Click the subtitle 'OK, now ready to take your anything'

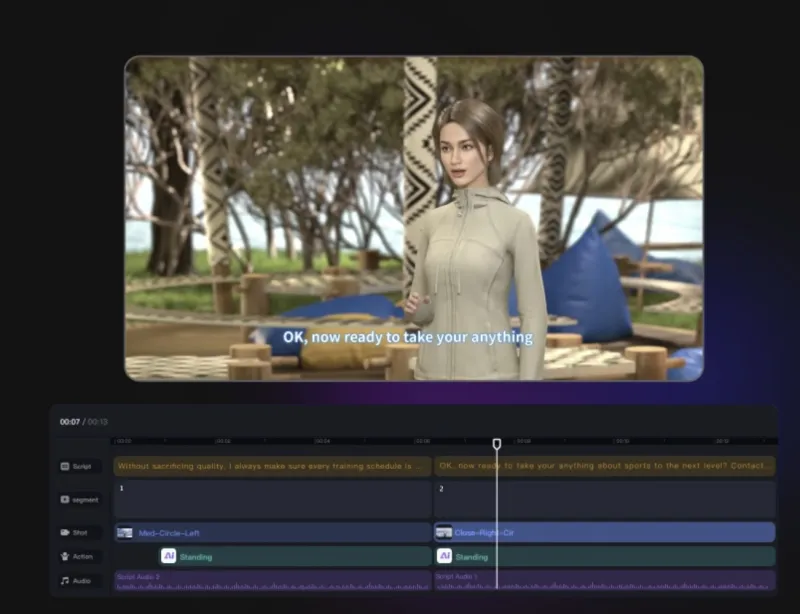408,337
